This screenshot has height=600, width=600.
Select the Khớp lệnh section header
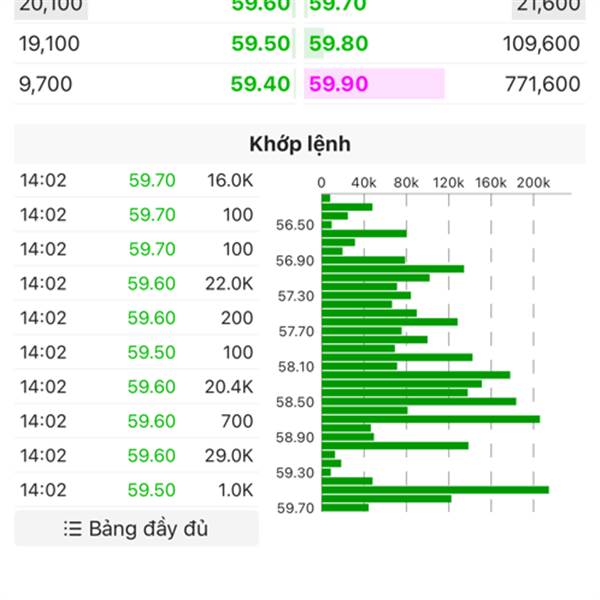(300, 144)
